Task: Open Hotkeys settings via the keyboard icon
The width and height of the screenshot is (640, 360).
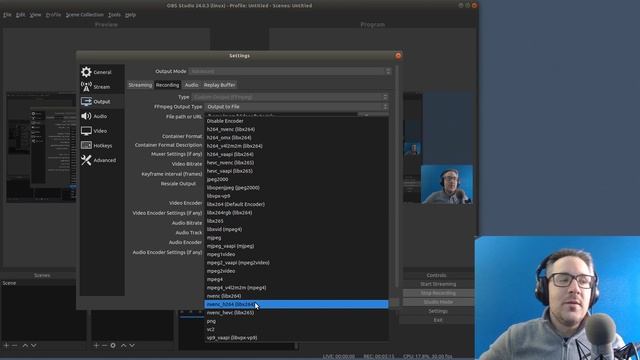Action: 86,145
